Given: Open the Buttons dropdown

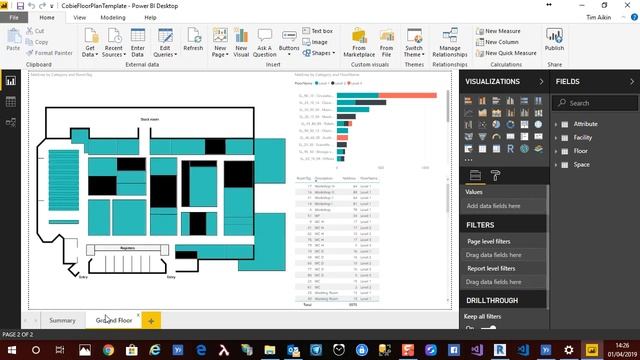Looking at the screenshot, I should pos(289,42).
